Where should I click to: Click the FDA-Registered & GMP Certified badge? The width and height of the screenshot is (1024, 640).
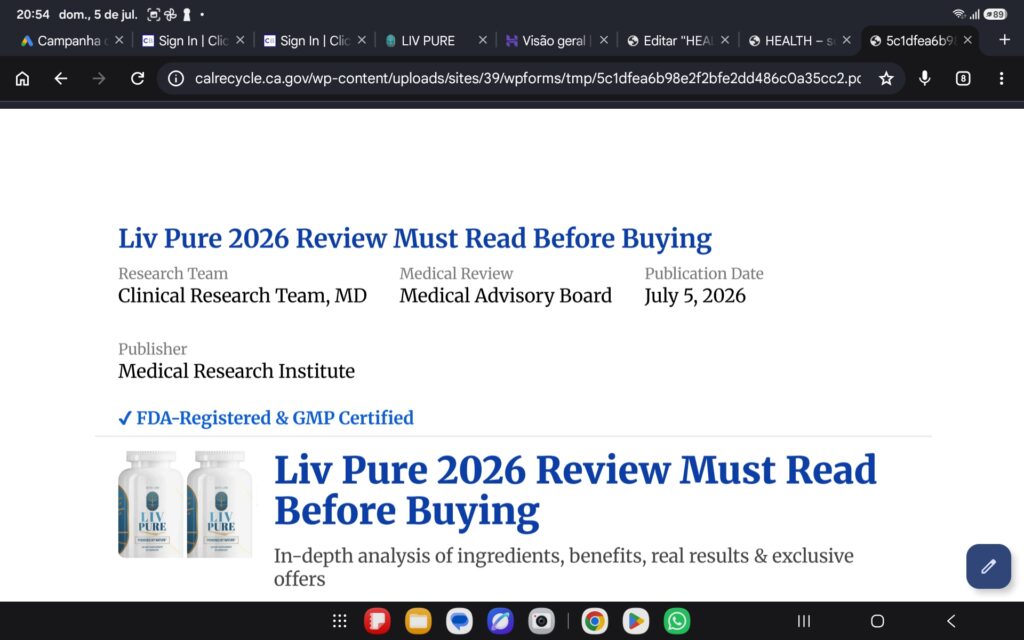coord(266,417)
